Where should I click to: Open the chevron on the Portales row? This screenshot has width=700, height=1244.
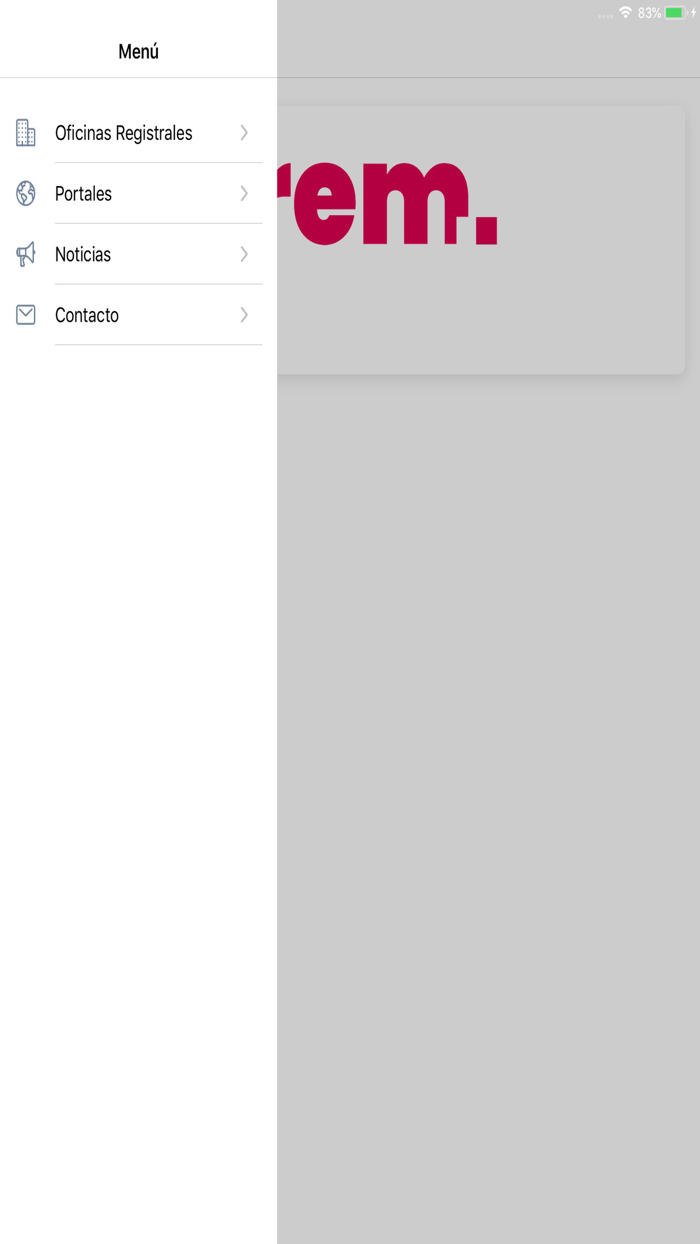click(x=244, y=194)
